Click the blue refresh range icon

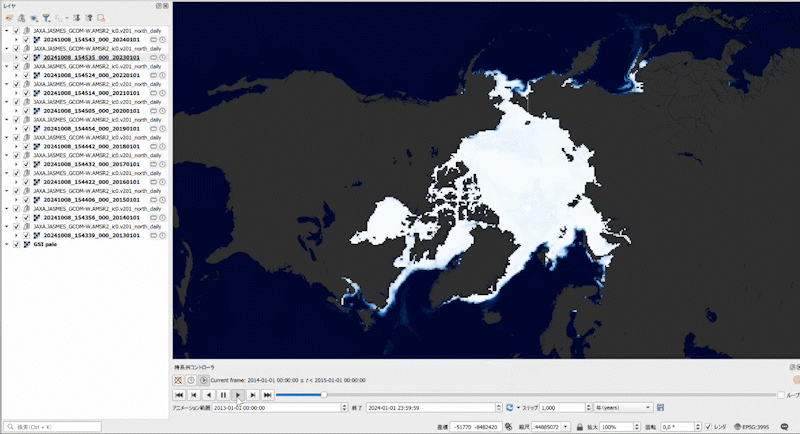click(x=509, y=407)
